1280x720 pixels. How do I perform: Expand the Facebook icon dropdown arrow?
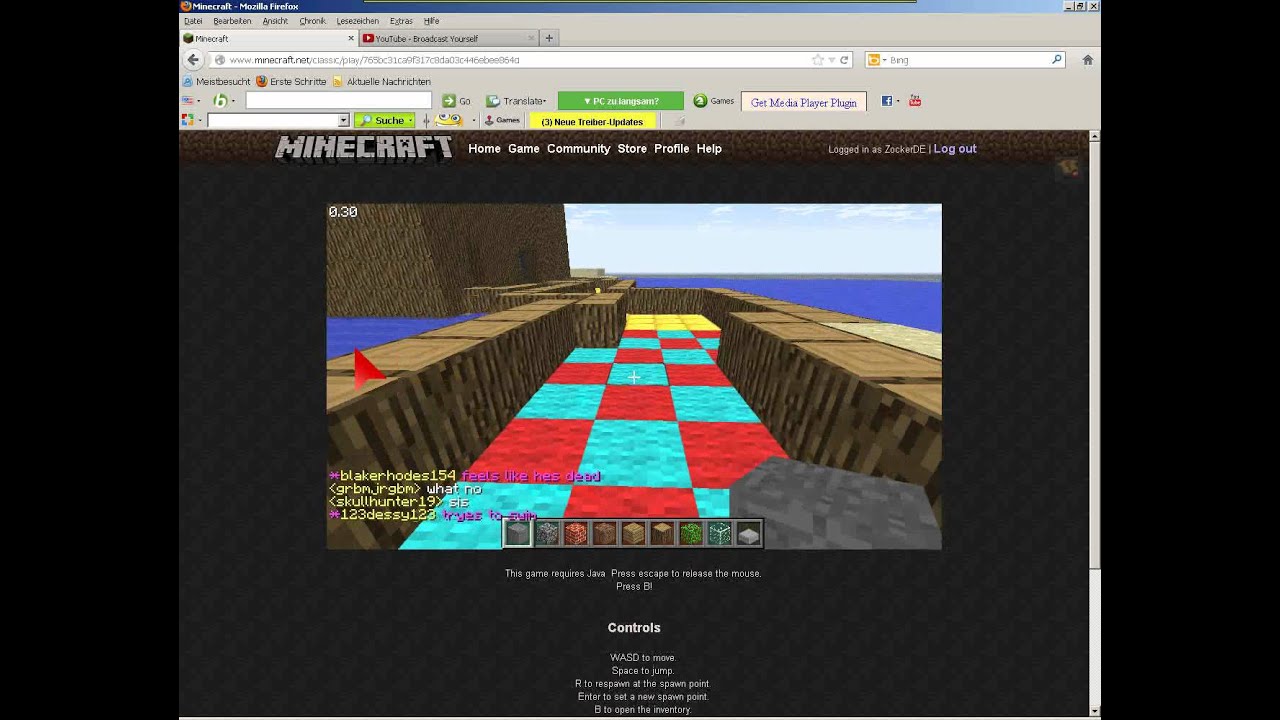[x=897, y=101]
